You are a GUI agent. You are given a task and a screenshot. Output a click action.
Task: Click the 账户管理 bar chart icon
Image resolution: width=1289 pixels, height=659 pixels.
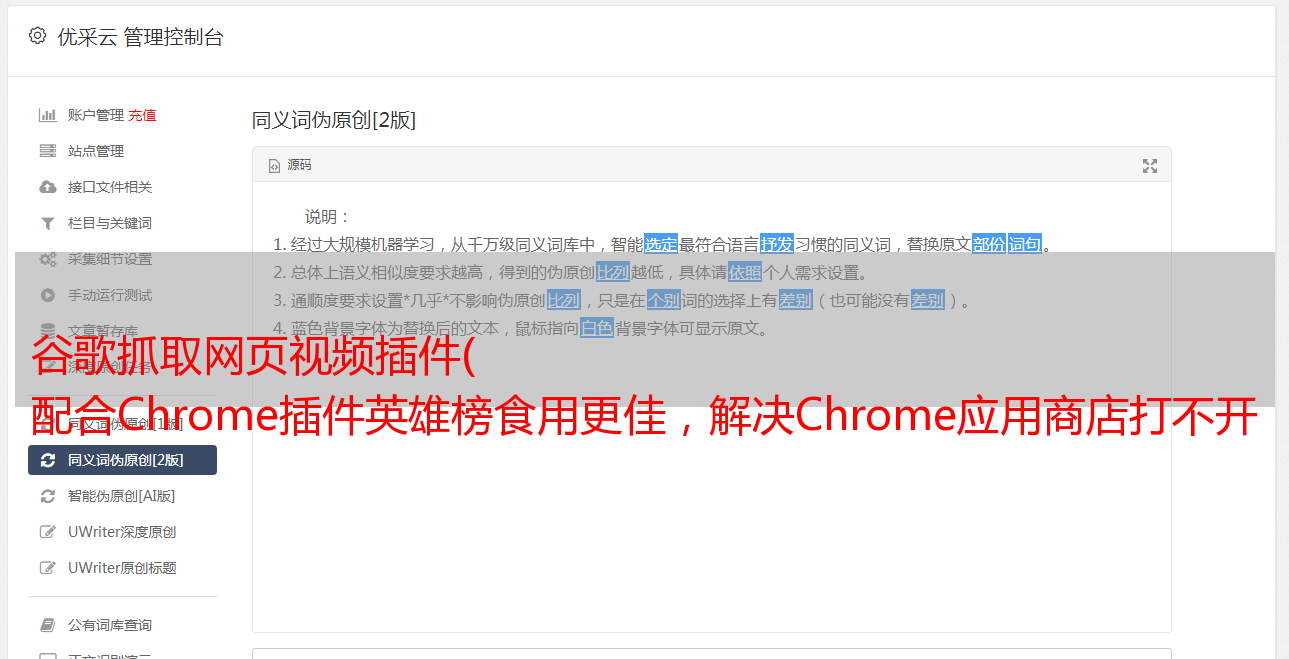tap(47, 115)
